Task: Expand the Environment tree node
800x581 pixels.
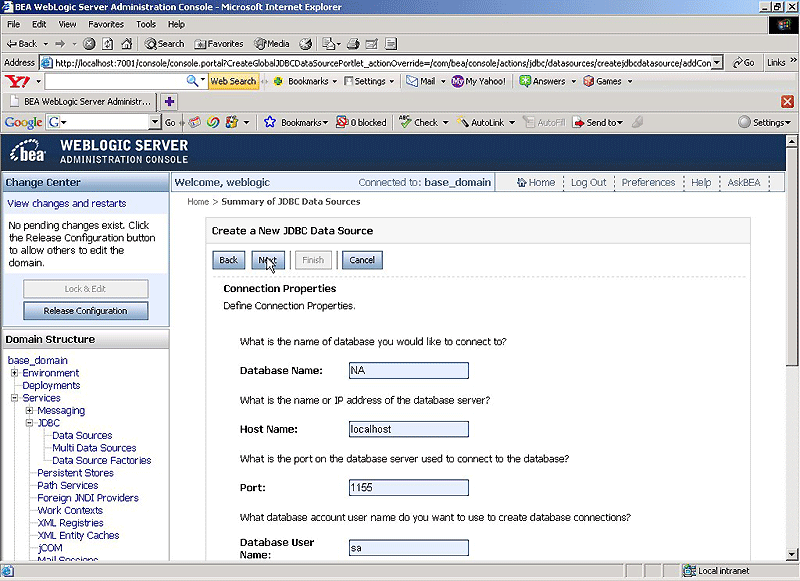Action: click(14, 373)
